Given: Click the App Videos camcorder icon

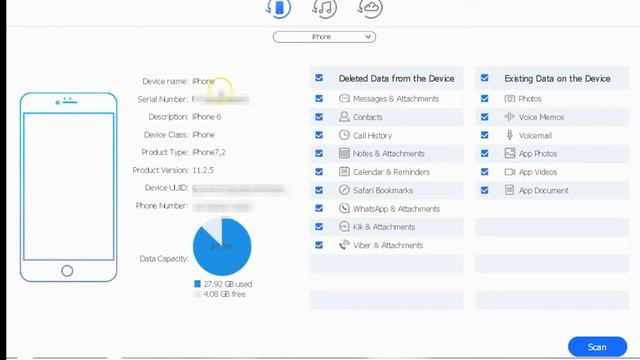Looking at the screenshot, I should (509, 172).
